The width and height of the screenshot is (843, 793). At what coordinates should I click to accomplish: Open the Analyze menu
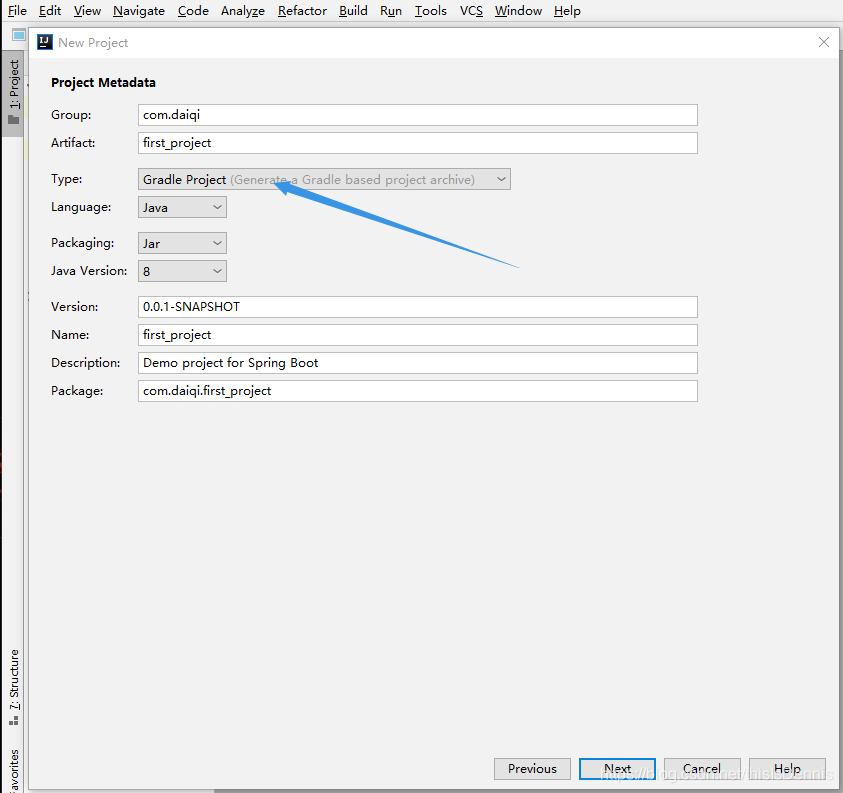tap(242, 11)
